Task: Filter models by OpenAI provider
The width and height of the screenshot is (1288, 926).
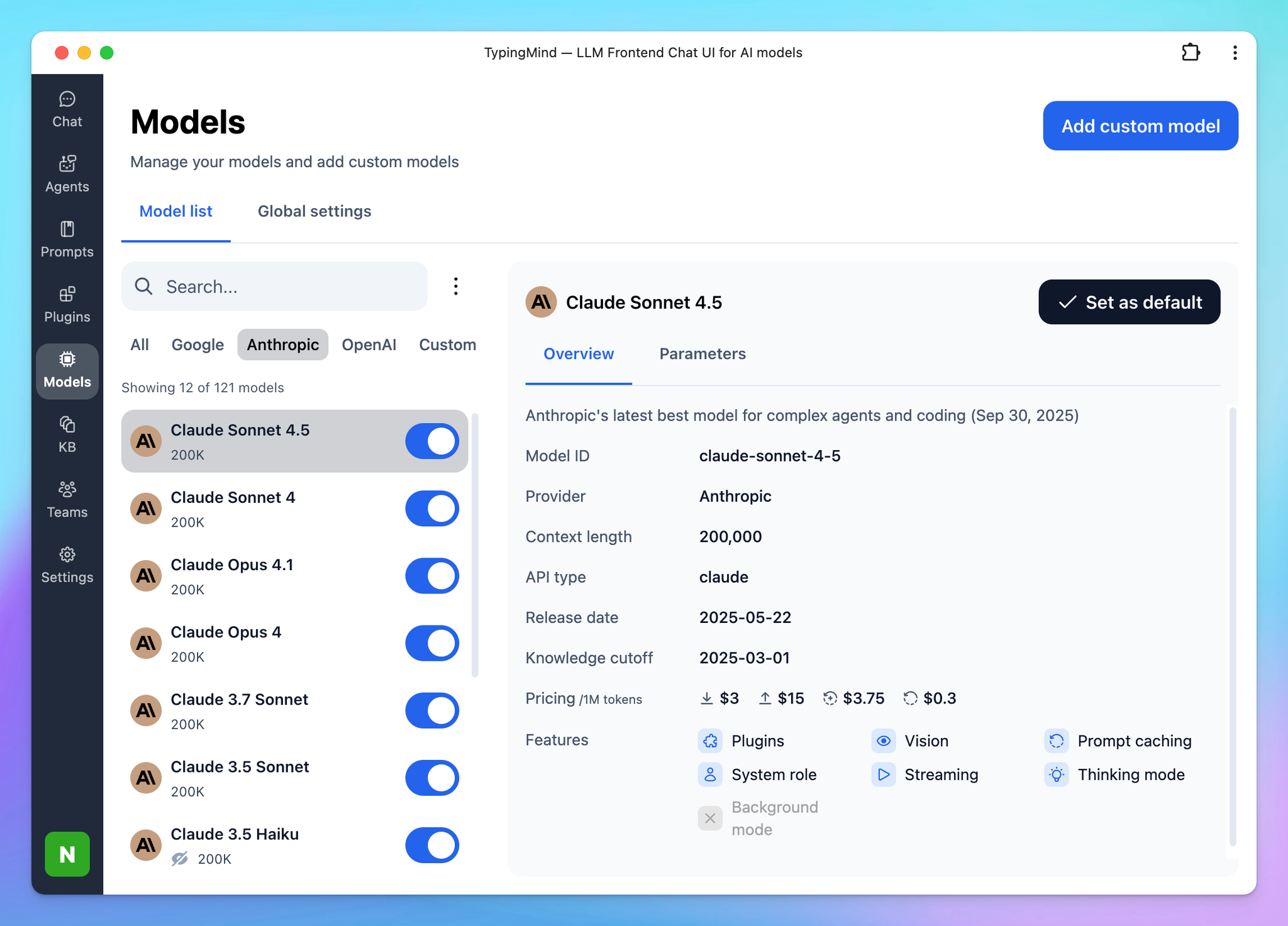Action: [x=369, y=344]
